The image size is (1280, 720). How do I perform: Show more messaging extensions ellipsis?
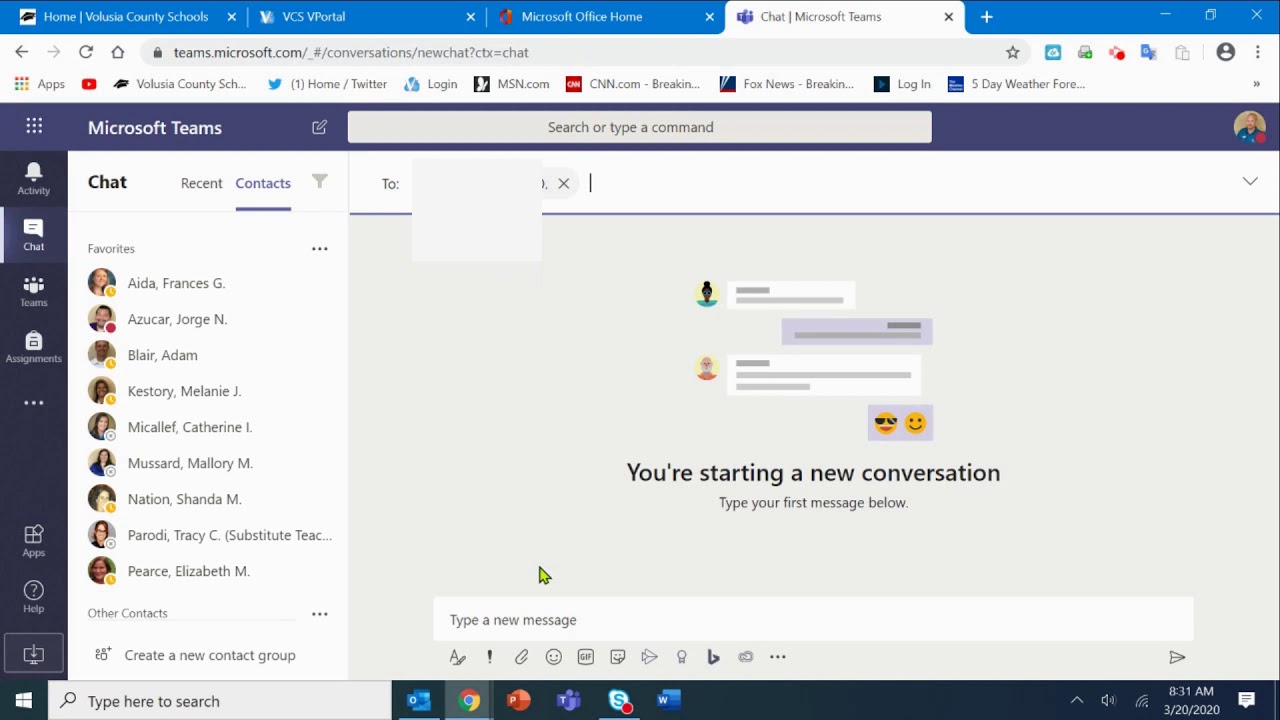pyautogui.click(x=777, y=657)
